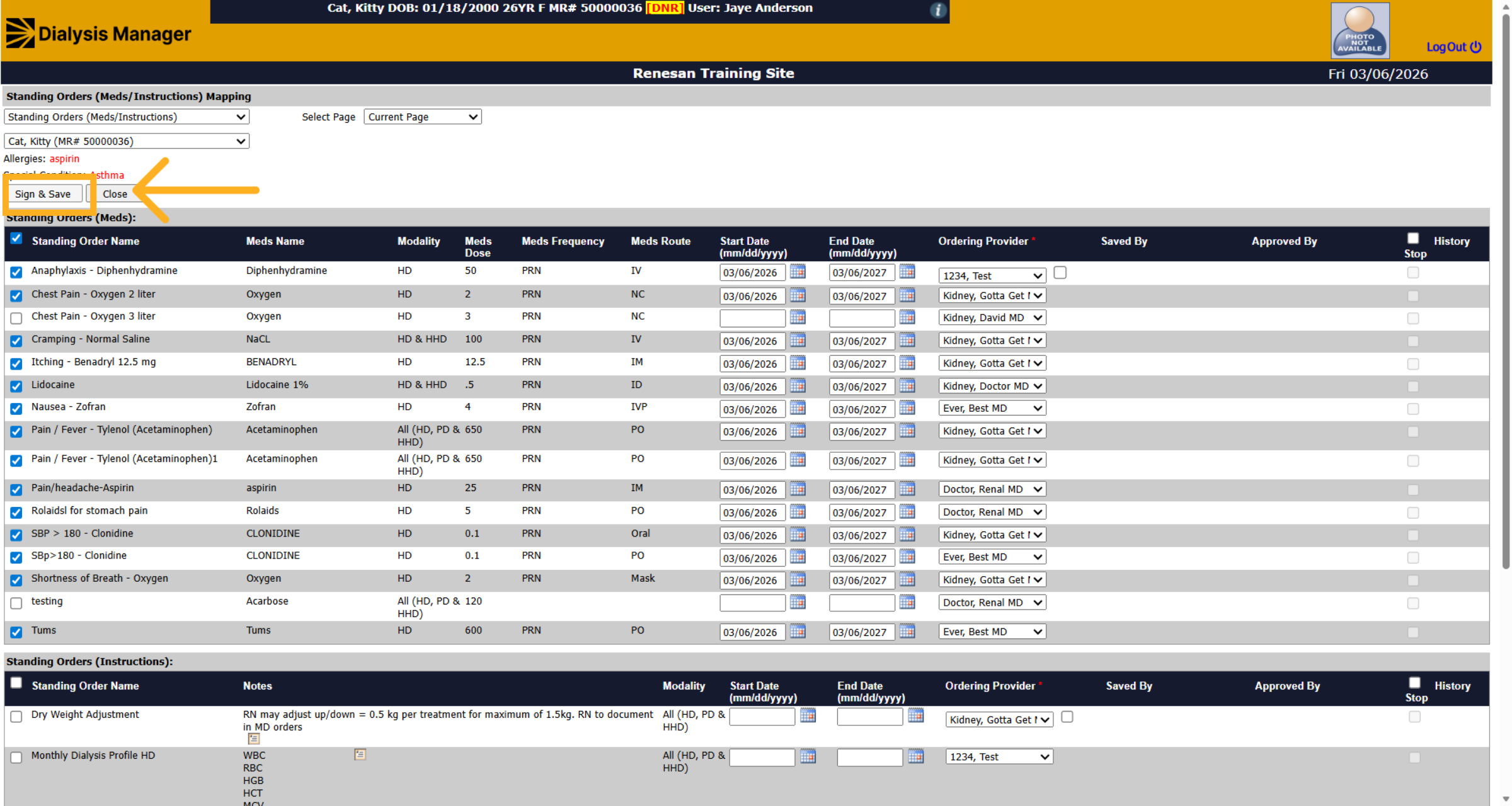This screenshot has height=806, width=1512.
Task: Click notes icon beside WBC in Monthly Dialysis Profile
Action: (x=360, y=754)
